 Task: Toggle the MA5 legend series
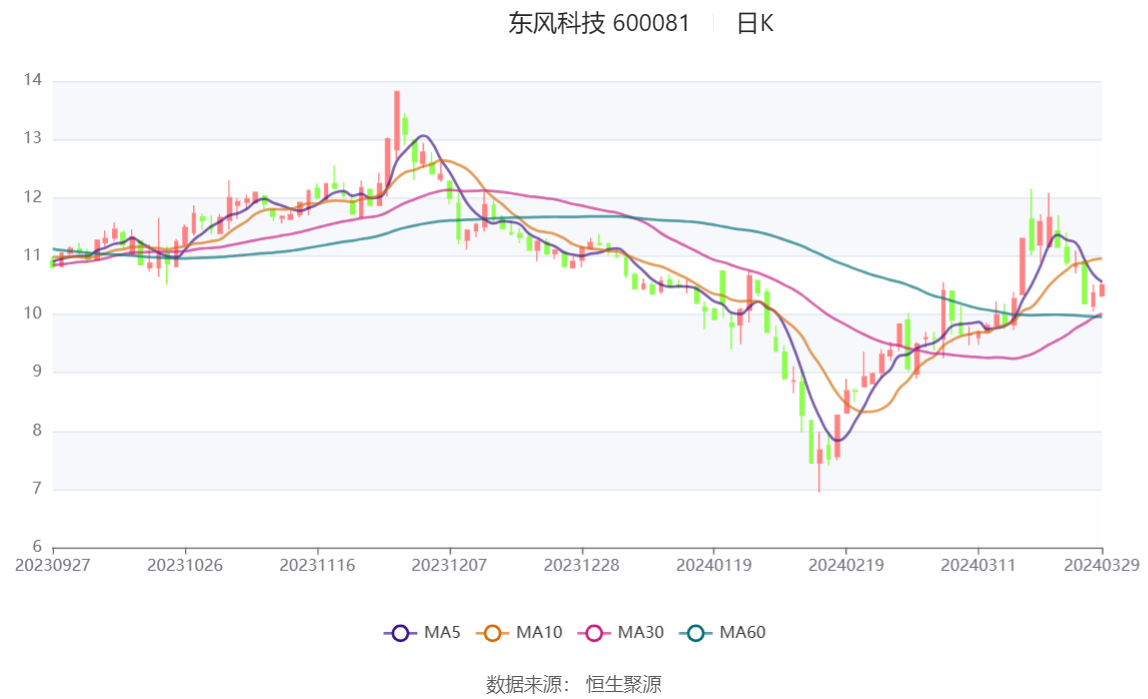pyautogui.click(x=422, y=632)
